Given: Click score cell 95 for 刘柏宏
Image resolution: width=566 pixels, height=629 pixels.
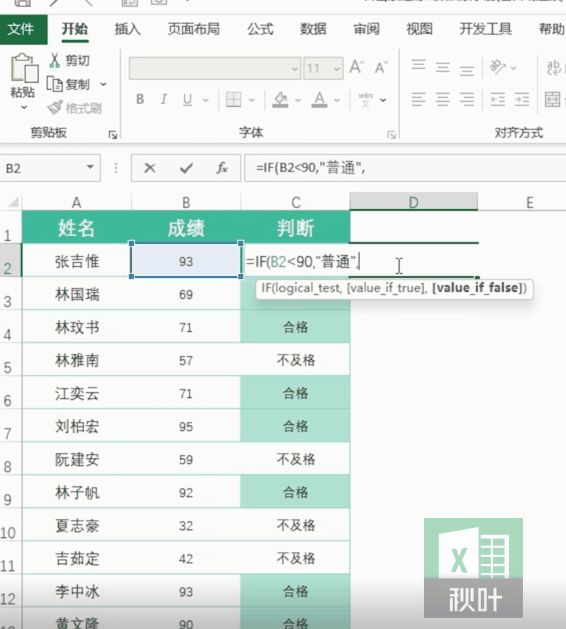Looking at the screenshot, I should click(x=186, y=426).
